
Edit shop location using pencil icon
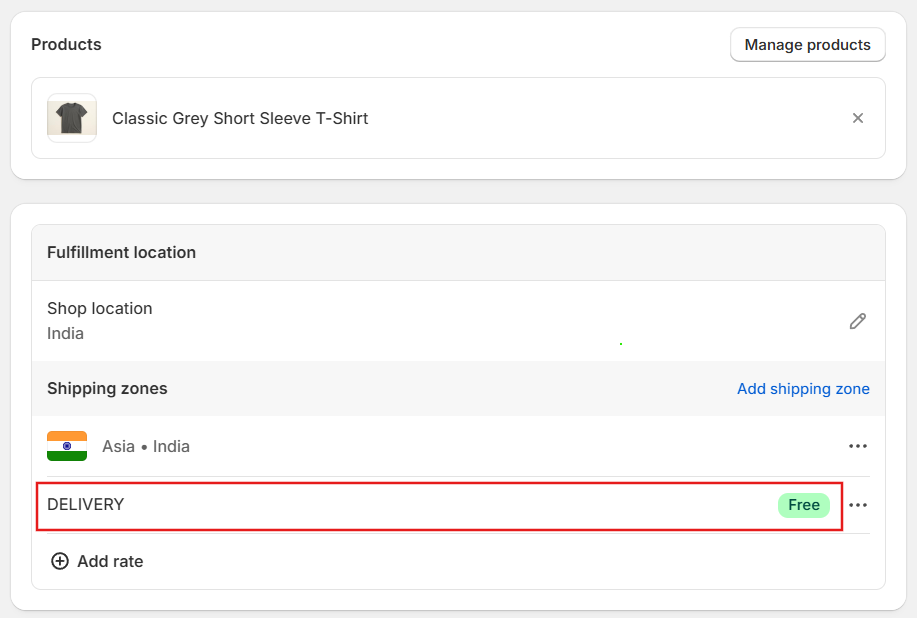(x=857, y=321)
